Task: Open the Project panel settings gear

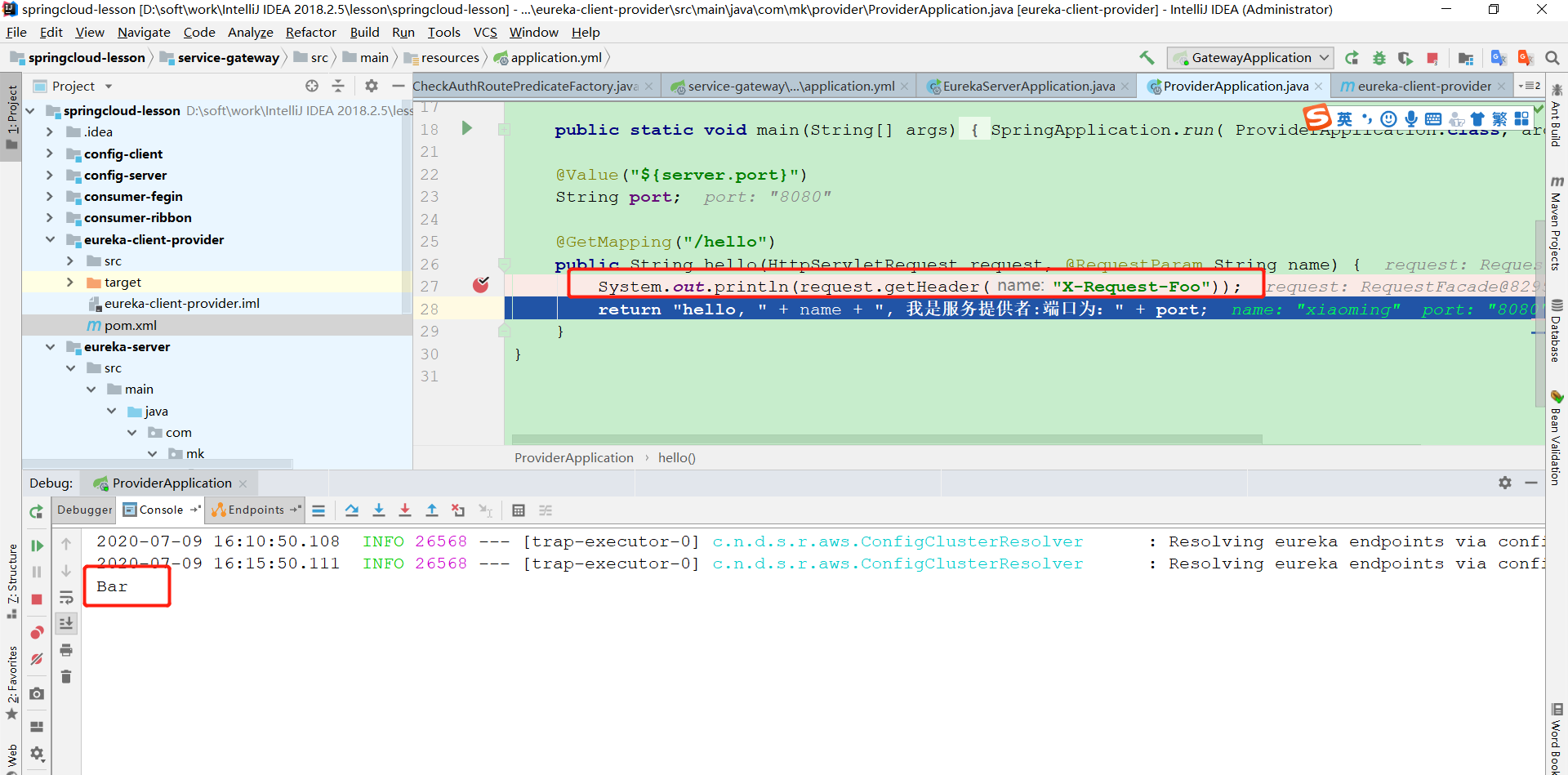Action: pos(372,86)
